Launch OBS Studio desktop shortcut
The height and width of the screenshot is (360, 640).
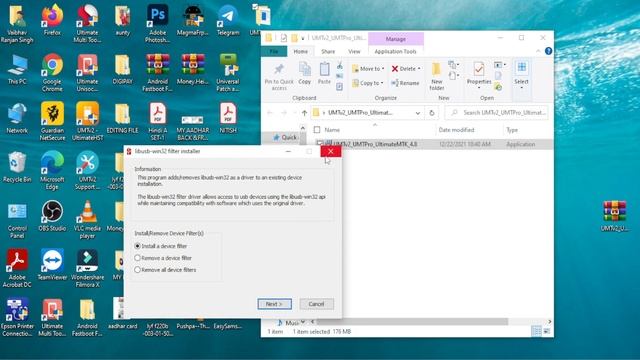point(52,216)
